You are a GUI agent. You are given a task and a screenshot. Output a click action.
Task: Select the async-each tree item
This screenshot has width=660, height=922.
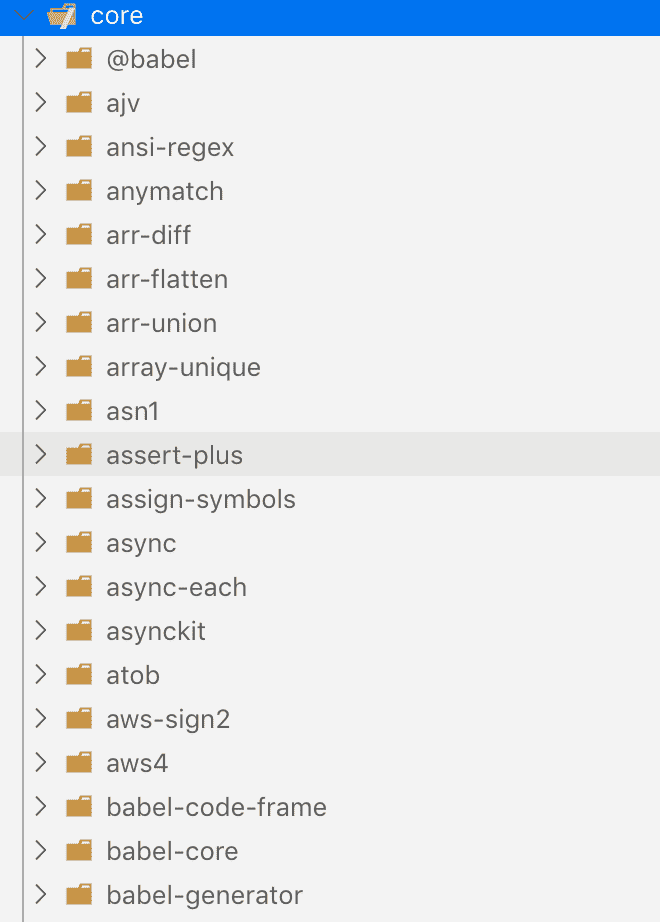click(176, 588)
